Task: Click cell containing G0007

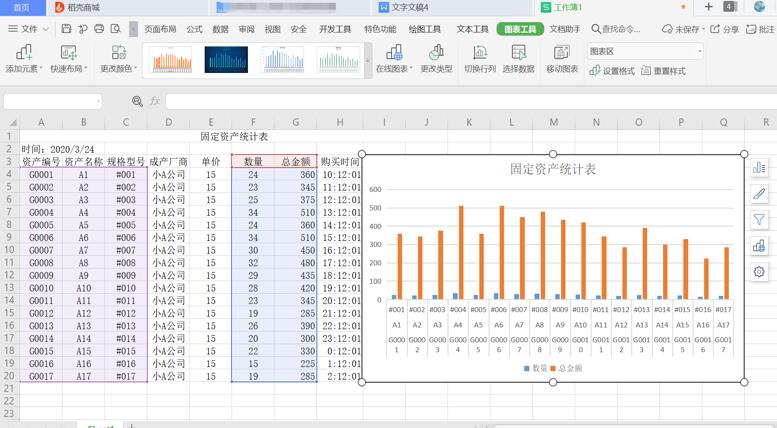Action: [41, 250]
